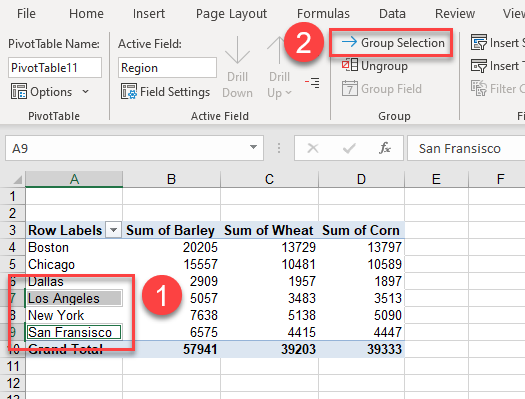The width and height of the screenshot is (525, 399).
Task: Select the wheat value 5138
Action: [269, 315]
